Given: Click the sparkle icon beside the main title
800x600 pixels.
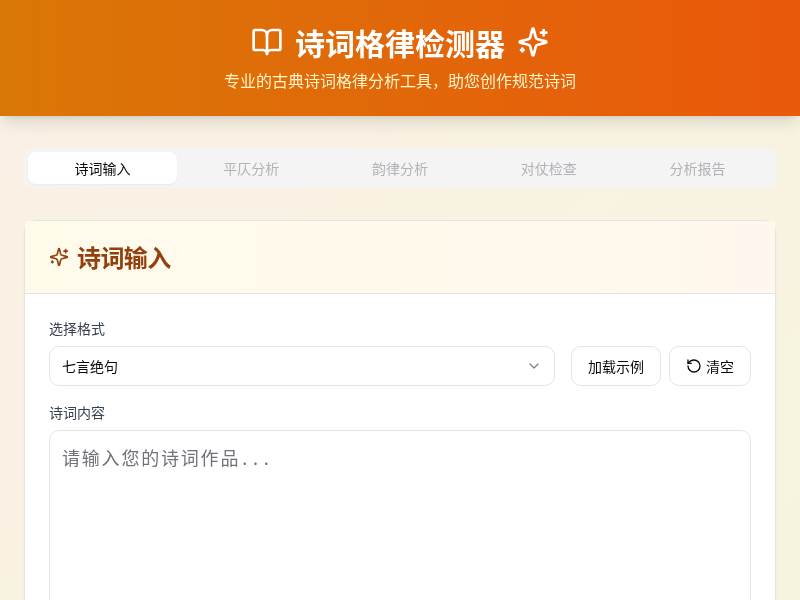Looking at the screenshot, I should click(533, 42).
